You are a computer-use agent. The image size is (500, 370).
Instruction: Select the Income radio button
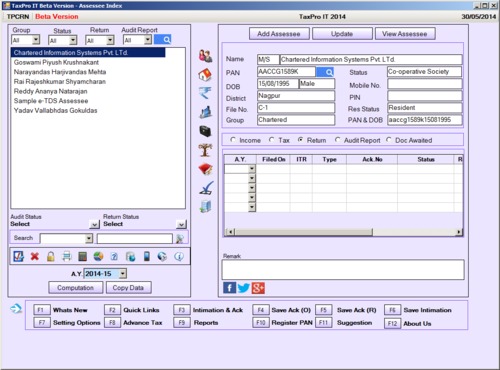pos(233,140)
